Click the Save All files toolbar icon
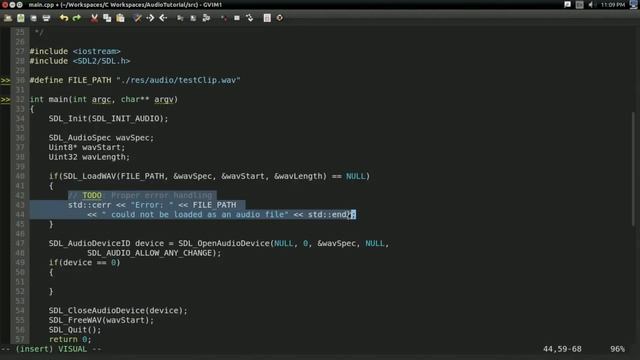Screen dimensions: 640x360 pos(34,18)
